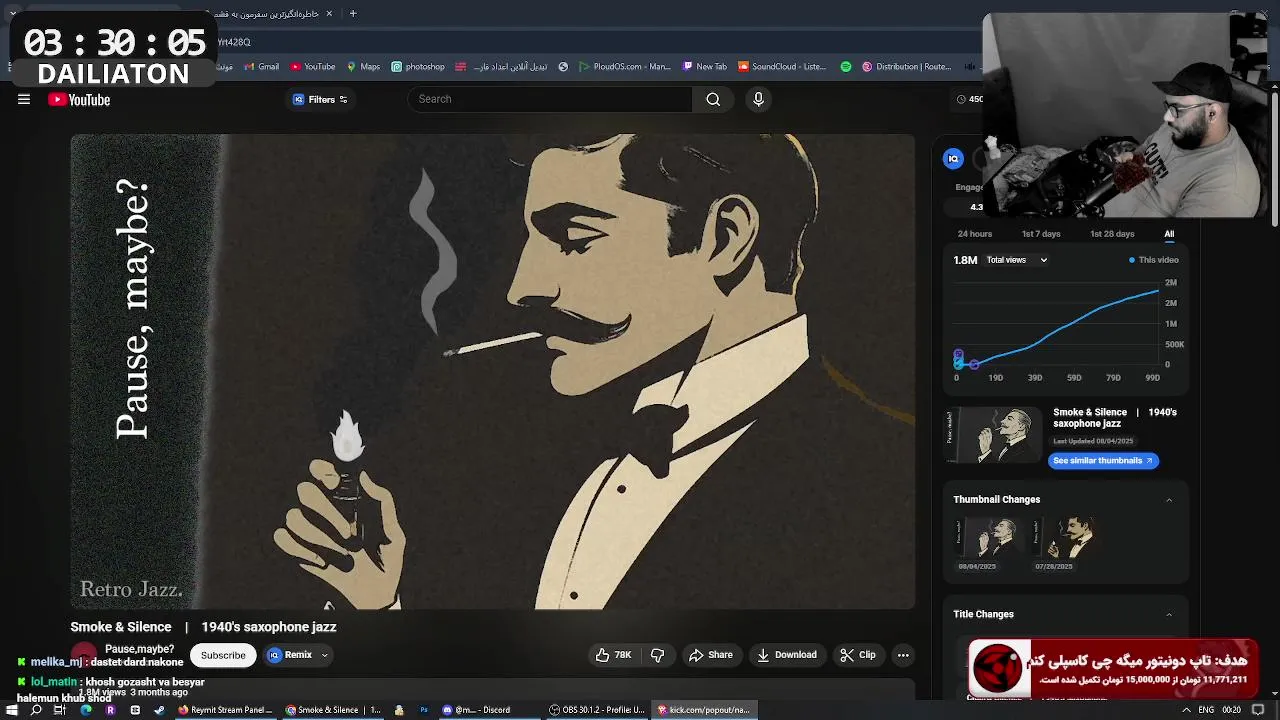
Task: Close the Persian-titled browser tab
Action: (328, 14)
